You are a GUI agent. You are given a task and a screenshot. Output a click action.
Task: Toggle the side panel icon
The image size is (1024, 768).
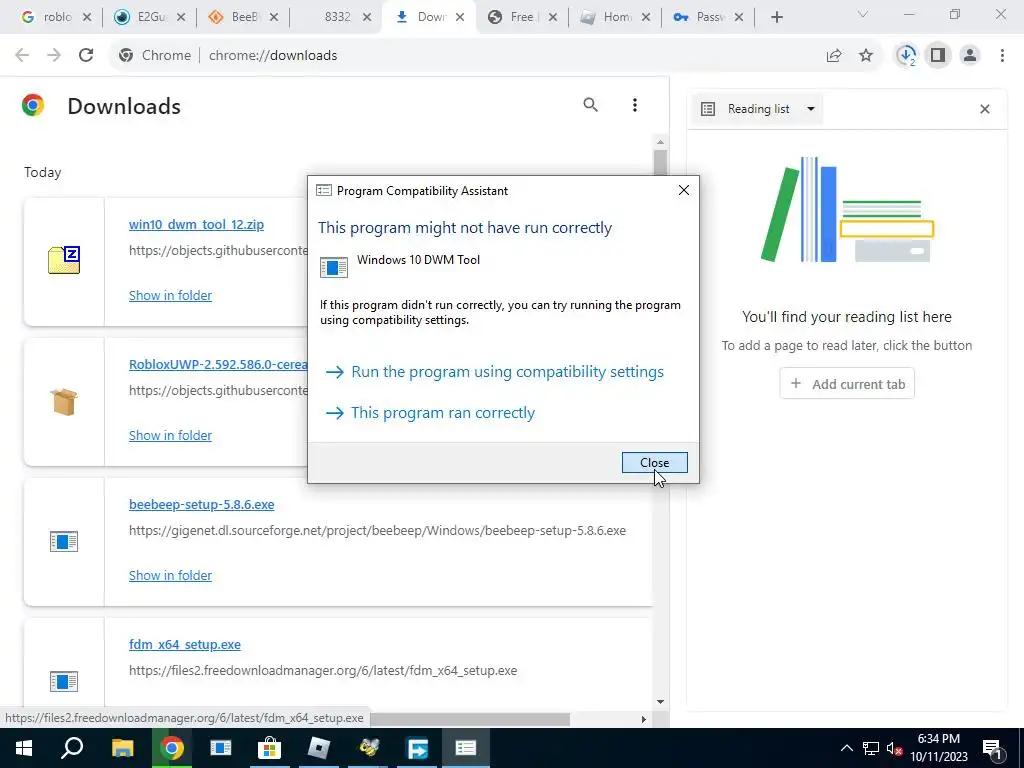tap(938, 56)
